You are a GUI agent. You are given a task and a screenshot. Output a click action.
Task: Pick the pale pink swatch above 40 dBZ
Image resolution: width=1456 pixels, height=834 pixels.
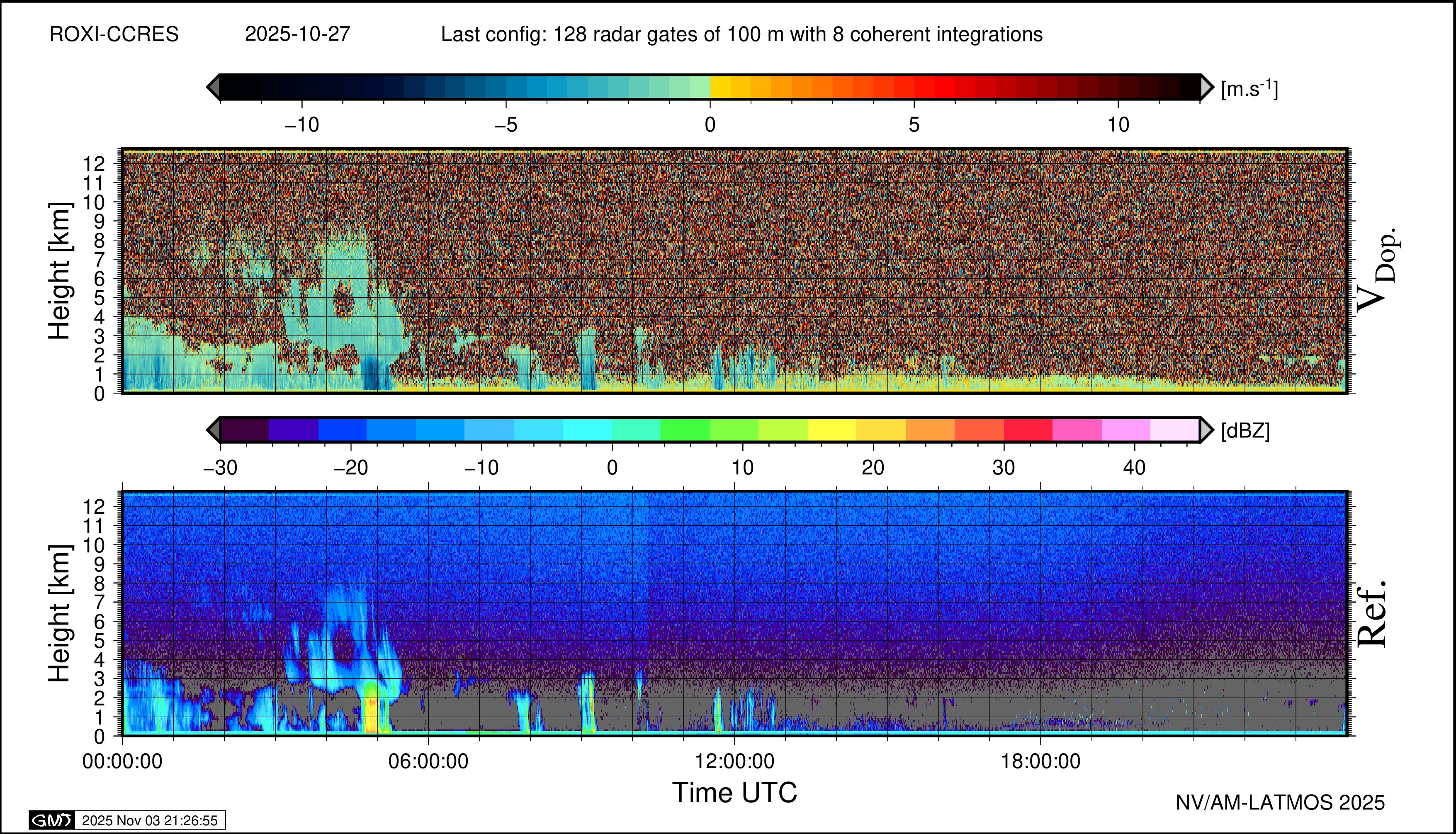(1174, 430)
